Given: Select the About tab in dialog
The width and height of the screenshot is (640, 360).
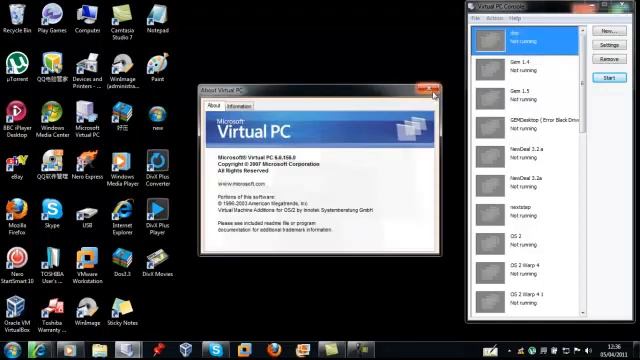Looking at the screenshot, I should (214, 105).
